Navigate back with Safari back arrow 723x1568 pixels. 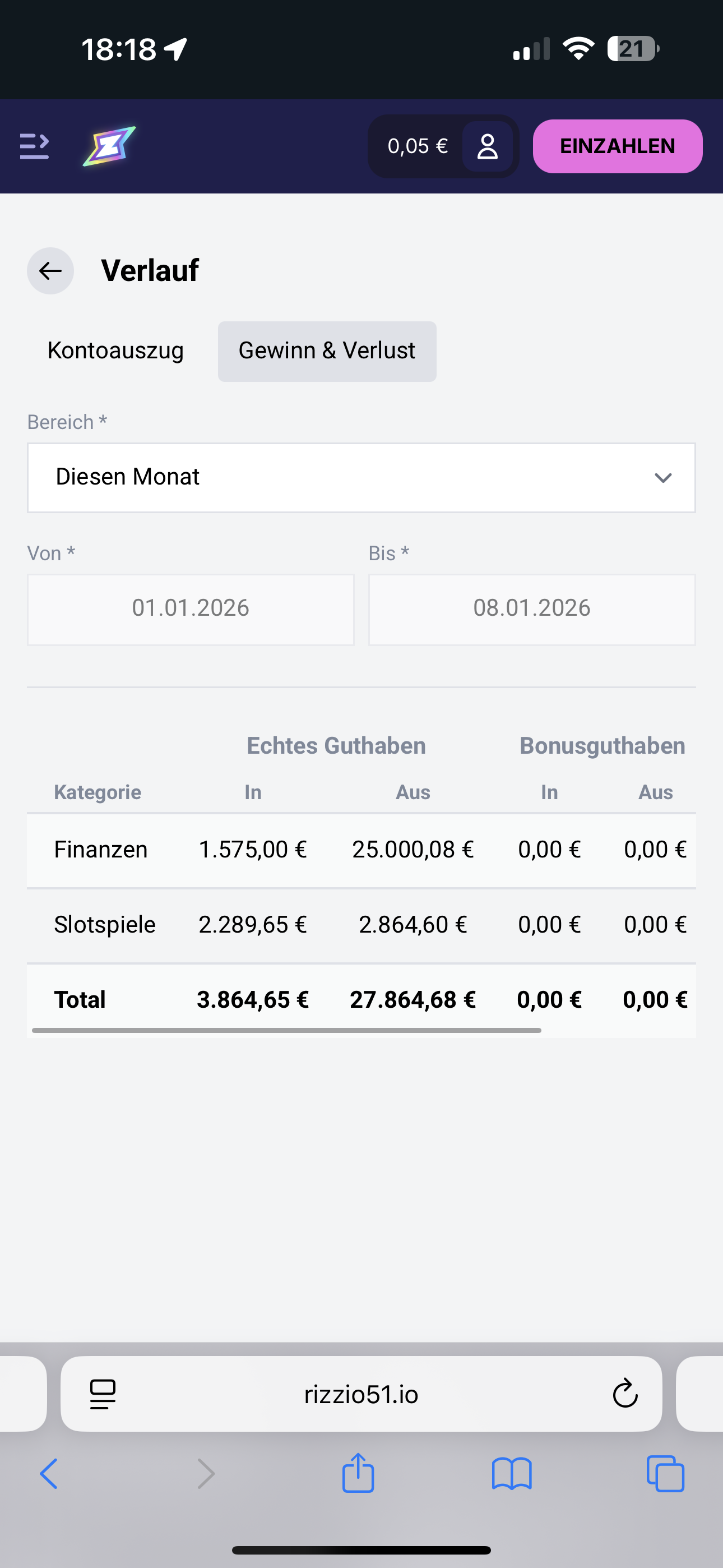49,1474
